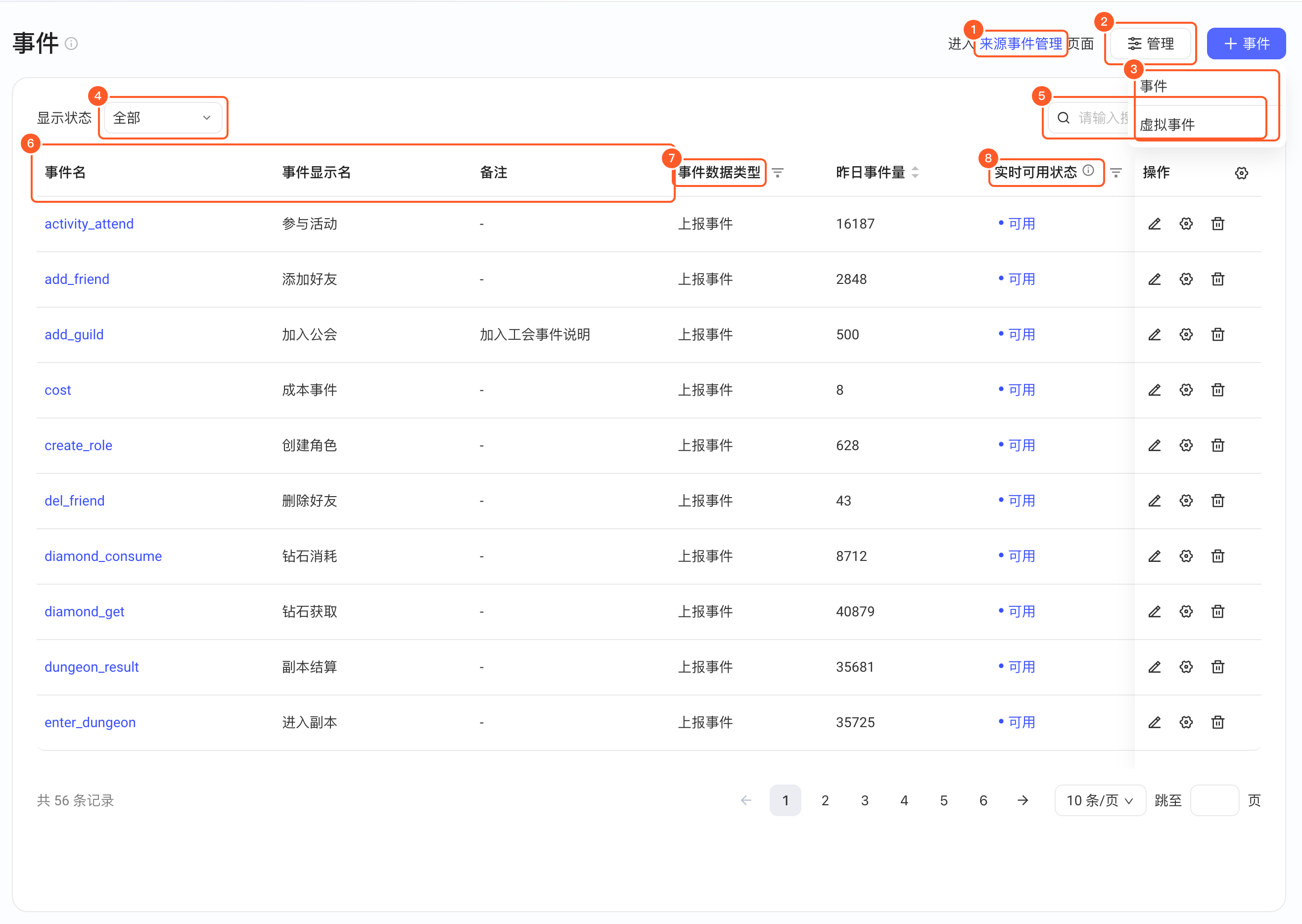Open the dungeon_result event link
Screen dimensions: 1302x924
tap(92, 666)
